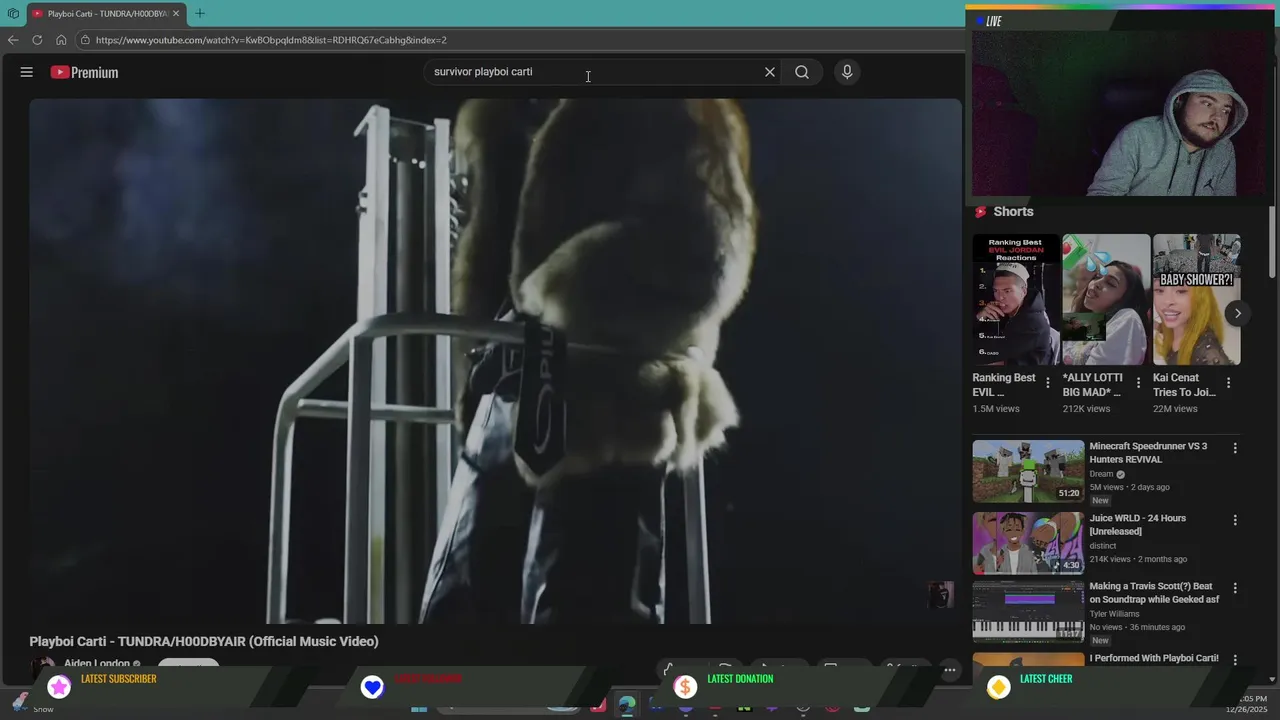Image resolution: width=1280 pixels, height=720 pixels.
Task: Open 'Making a Travis Scott(?) Beat' title
Action: (1154, 593)
